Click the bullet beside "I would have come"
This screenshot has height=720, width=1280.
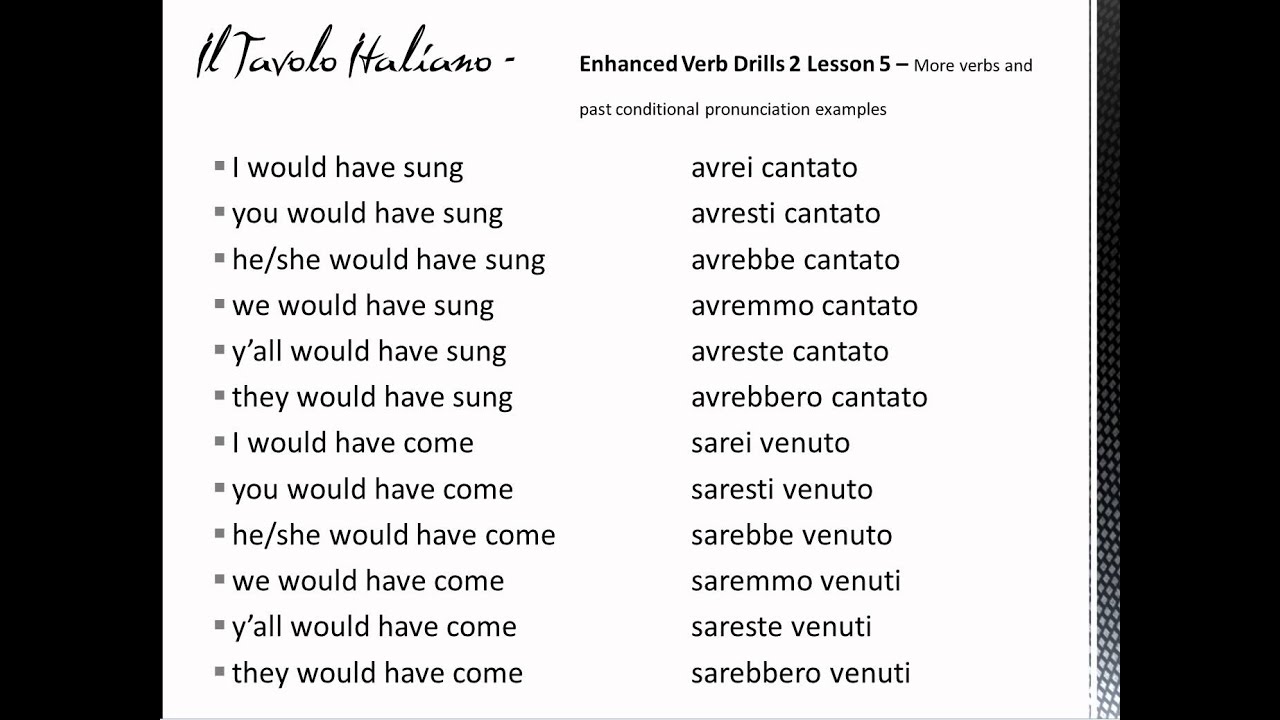point(220,442)
